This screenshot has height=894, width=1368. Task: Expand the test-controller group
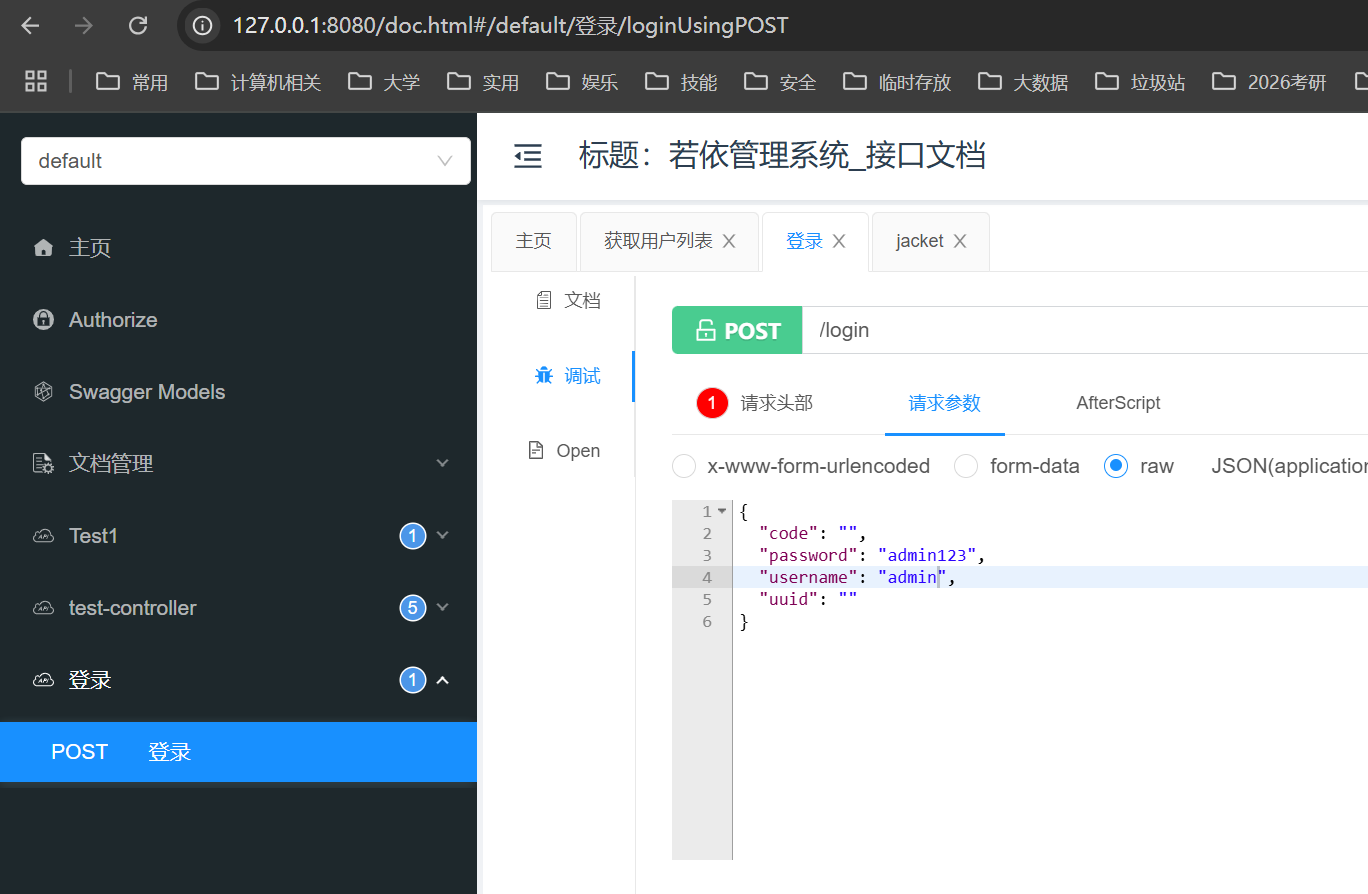[x=443, y=608]
